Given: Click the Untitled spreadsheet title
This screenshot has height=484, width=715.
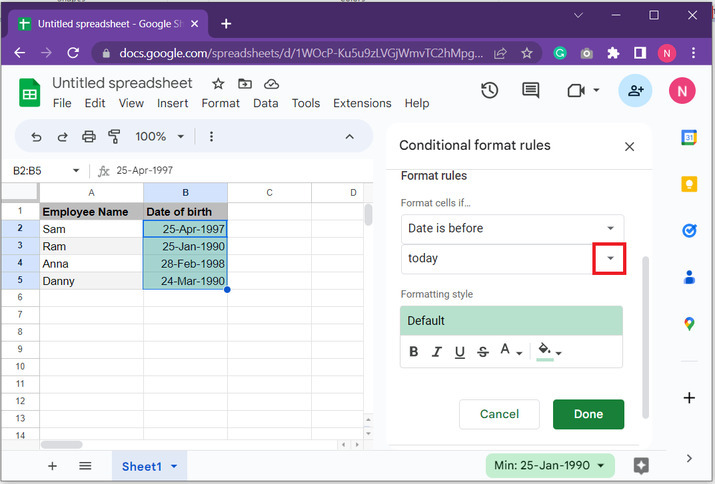Looking at the screenshot, I should tap(122, 83).
